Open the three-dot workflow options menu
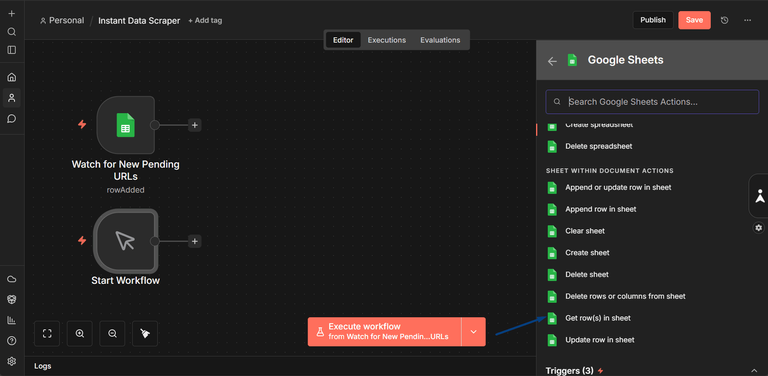768x376 pixels. [x=747, y=20]
